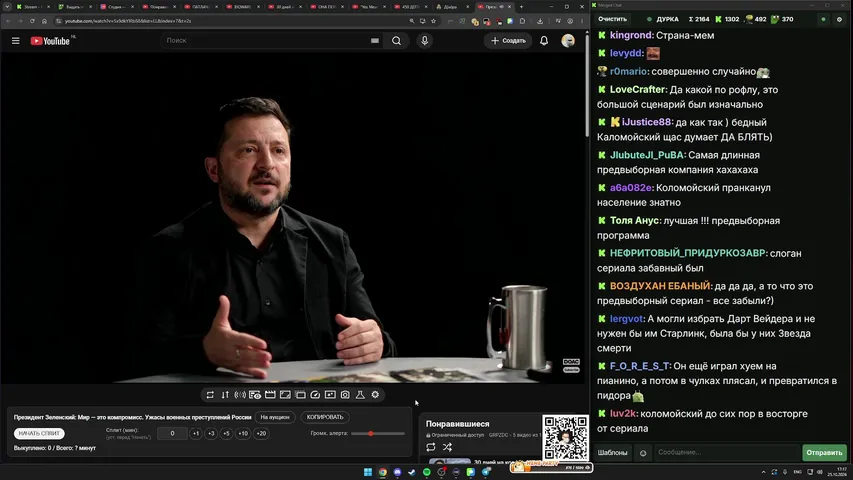This screenshot has height=480, width=853.
Task: Switch to the 'Студия' browser tab
Action: (x=118, y=7)
